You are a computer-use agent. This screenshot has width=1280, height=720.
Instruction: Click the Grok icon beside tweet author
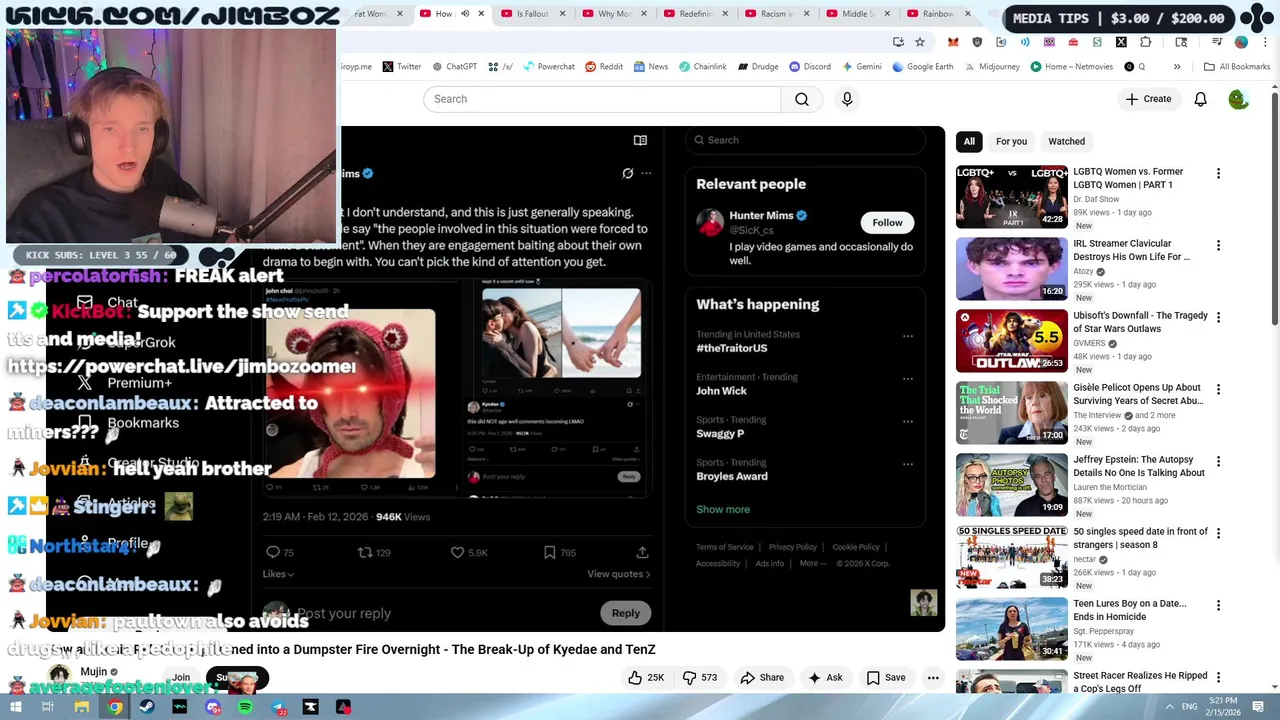627,173
